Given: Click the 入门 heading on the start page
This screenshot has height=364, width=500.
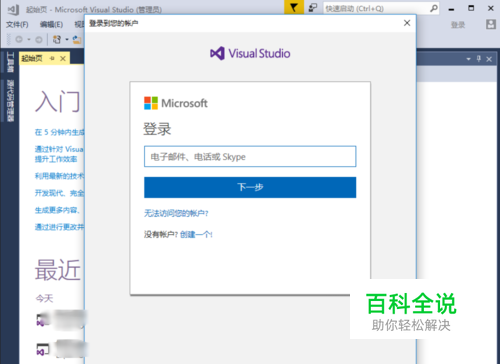Looking at the screenshot, I should [x=57, y=101].
